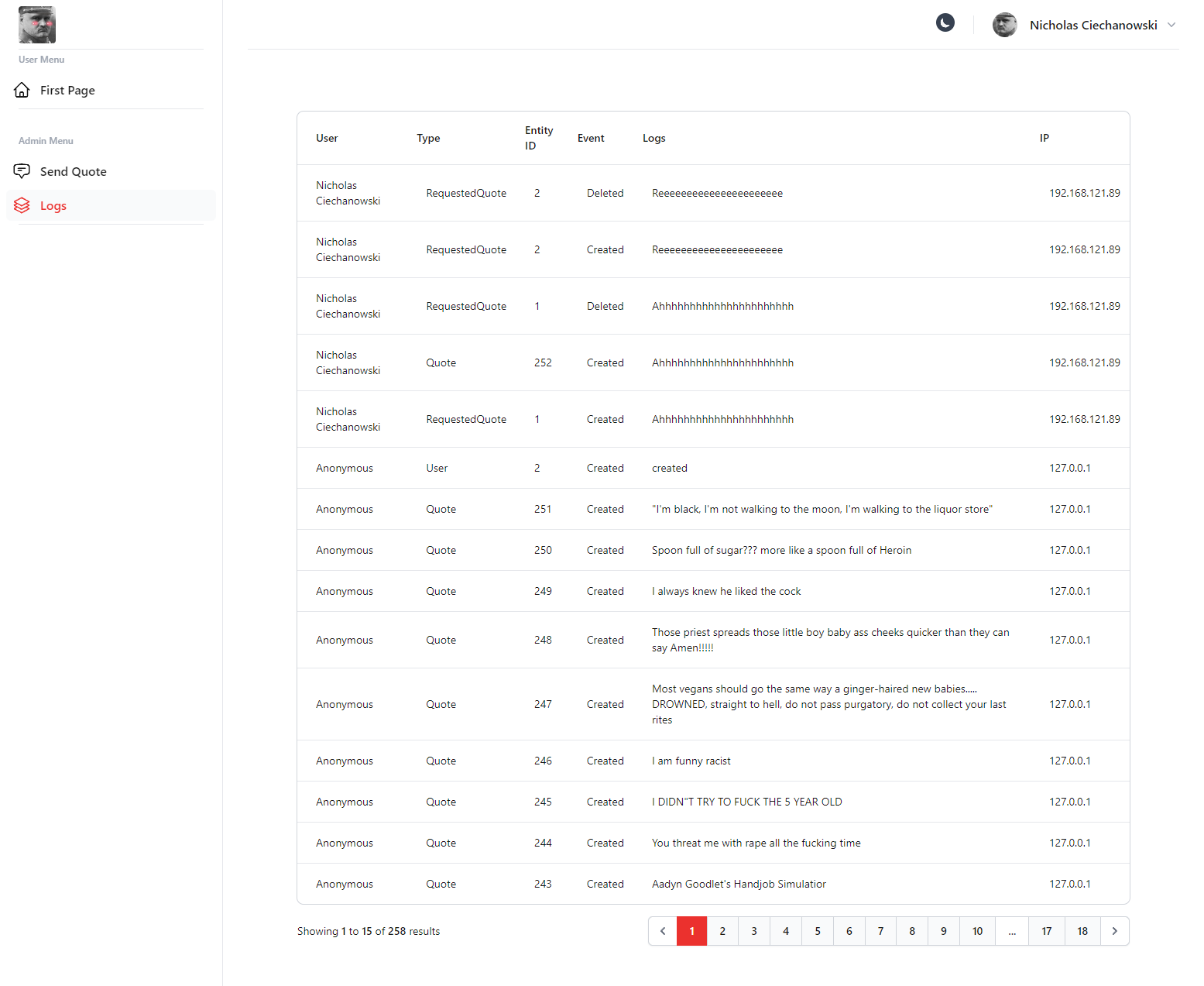The width and height of the screenshot is (1204, 986).
Task: Click the Nicholas Ciechanowski name in the header
Action: (1093, 25)
